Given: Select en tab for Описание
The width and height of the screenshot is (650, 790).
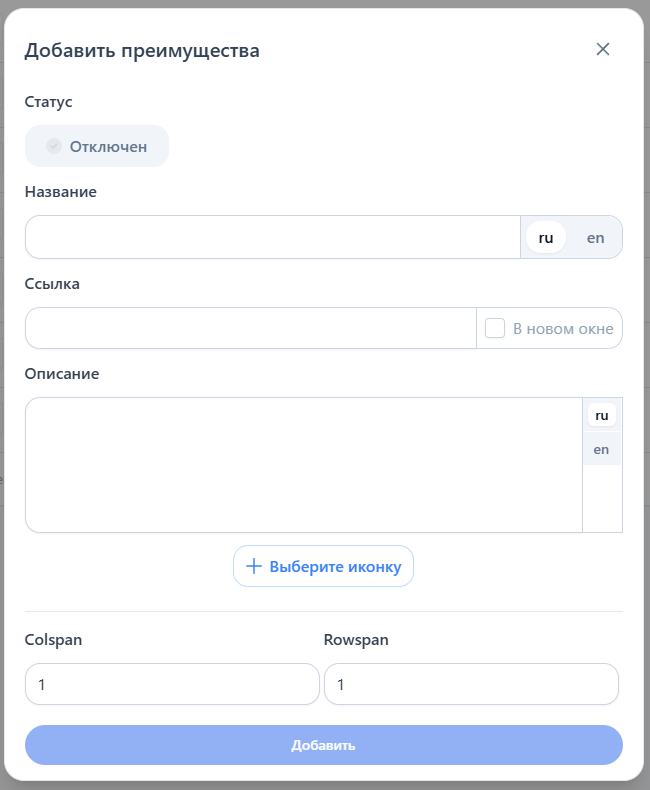Looking at the screenshot, I should [601, 449].
